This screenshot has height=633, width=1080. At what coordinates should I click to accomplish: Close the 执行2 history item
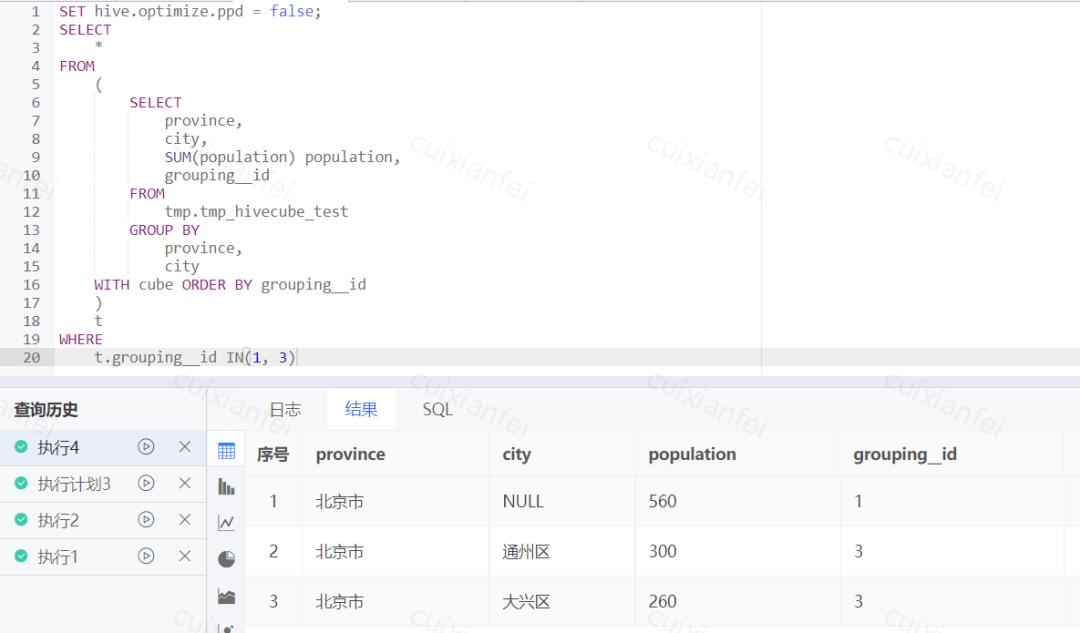184,520
